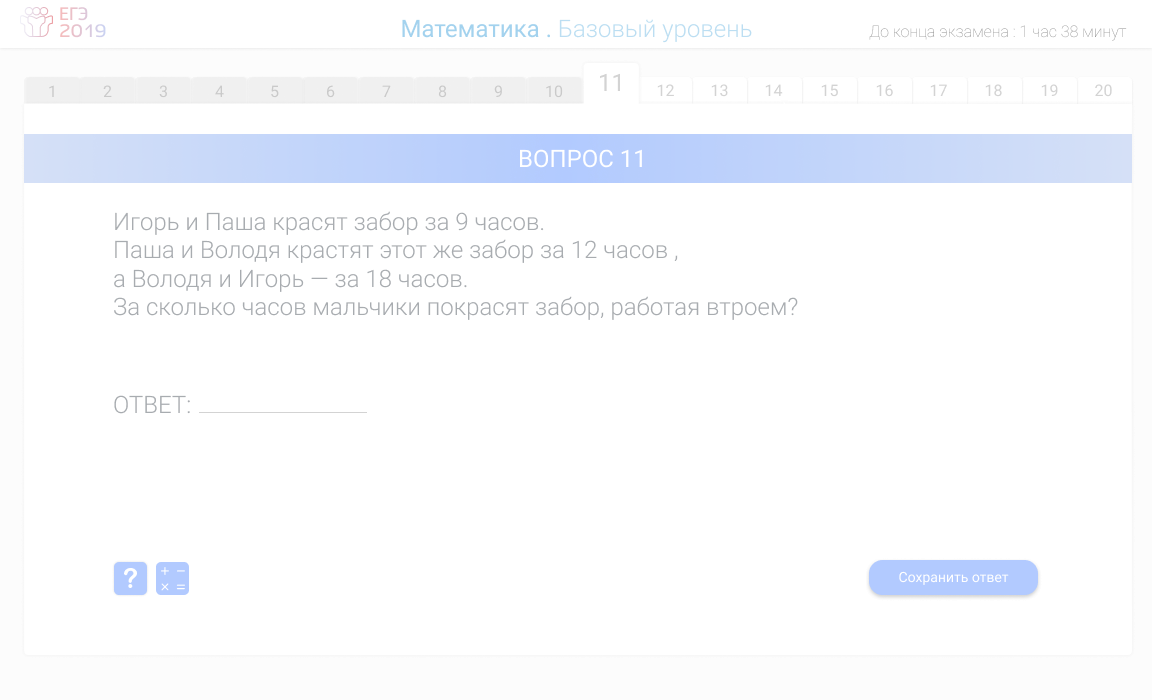Click the active question 11 tab
1152x700 pixels.
coord(610,85)
